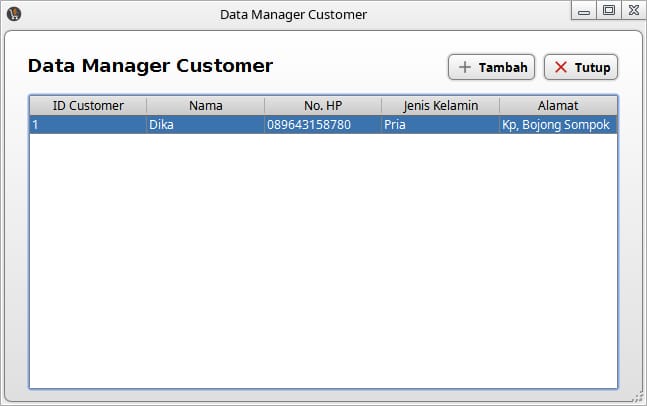Click the Data Manager Customer heading text
647x406 pixels.
tap(150, 66)
